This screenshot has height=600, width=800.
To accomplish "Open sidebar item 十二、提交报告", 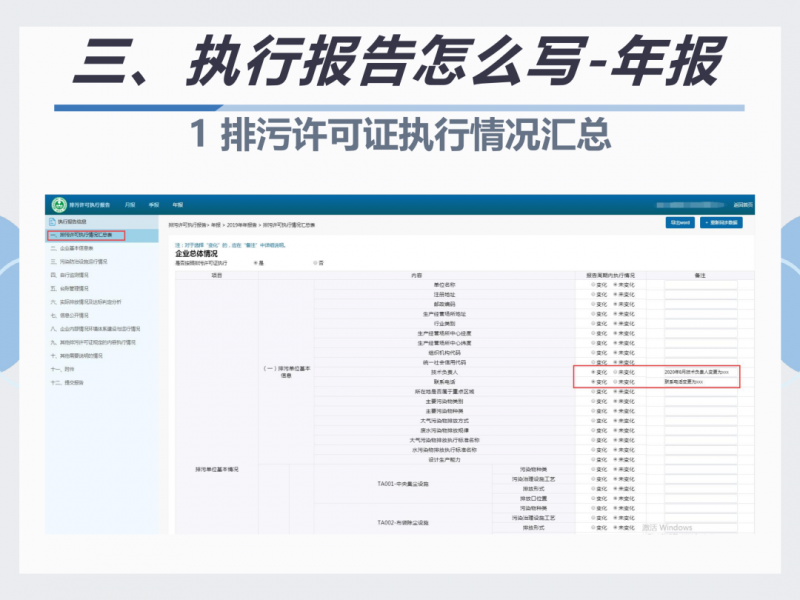I will 67,382.
